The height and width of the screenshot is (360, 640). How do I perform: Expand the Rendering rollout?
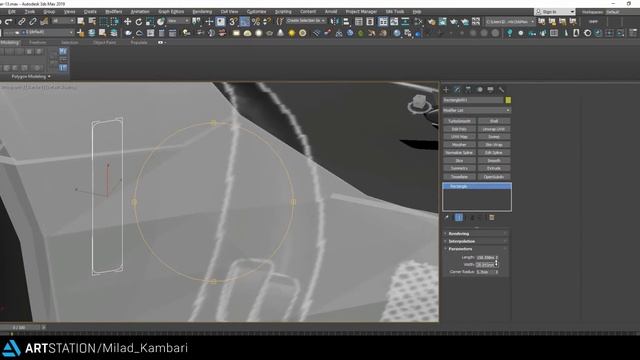pyautogui.click(x=476, y=233)
